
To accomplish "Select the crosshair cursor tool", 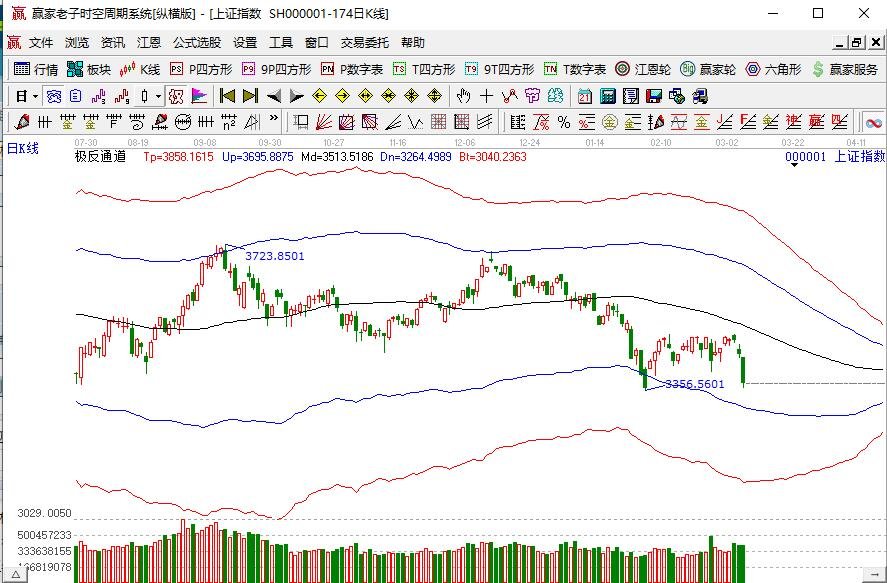I will point(486,96).
